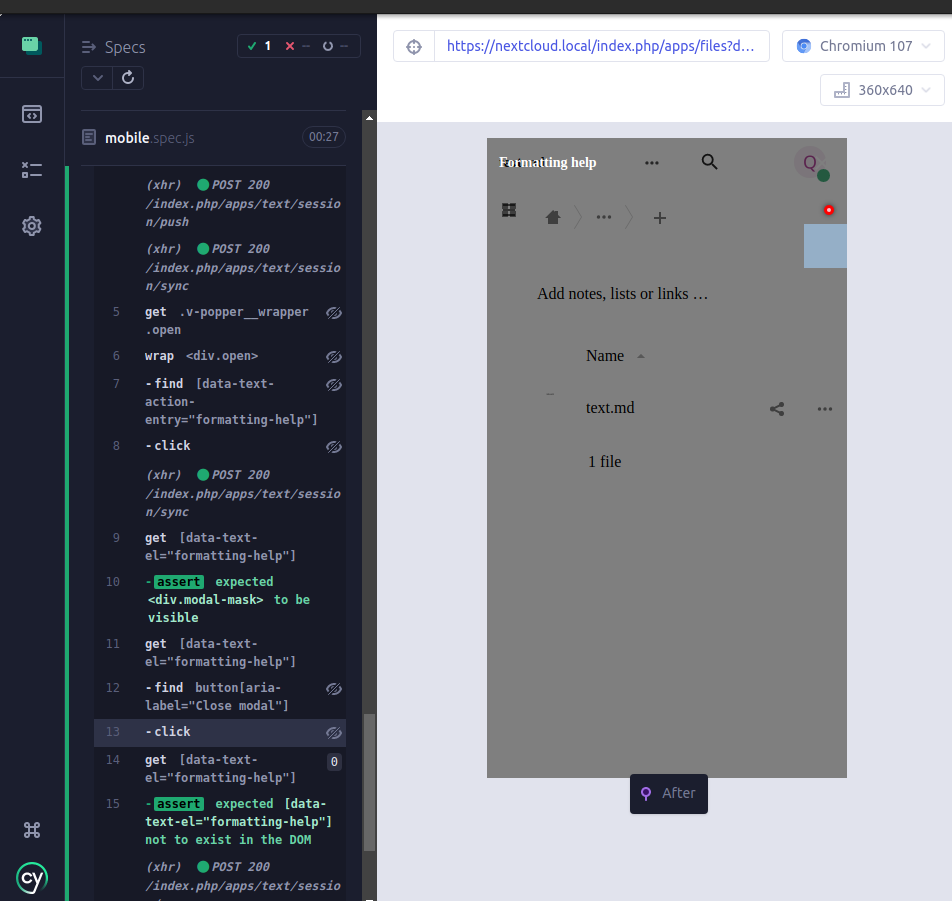Click the After pin snapshot button
This screenshot has height=901, width=952.
point(668,793)
